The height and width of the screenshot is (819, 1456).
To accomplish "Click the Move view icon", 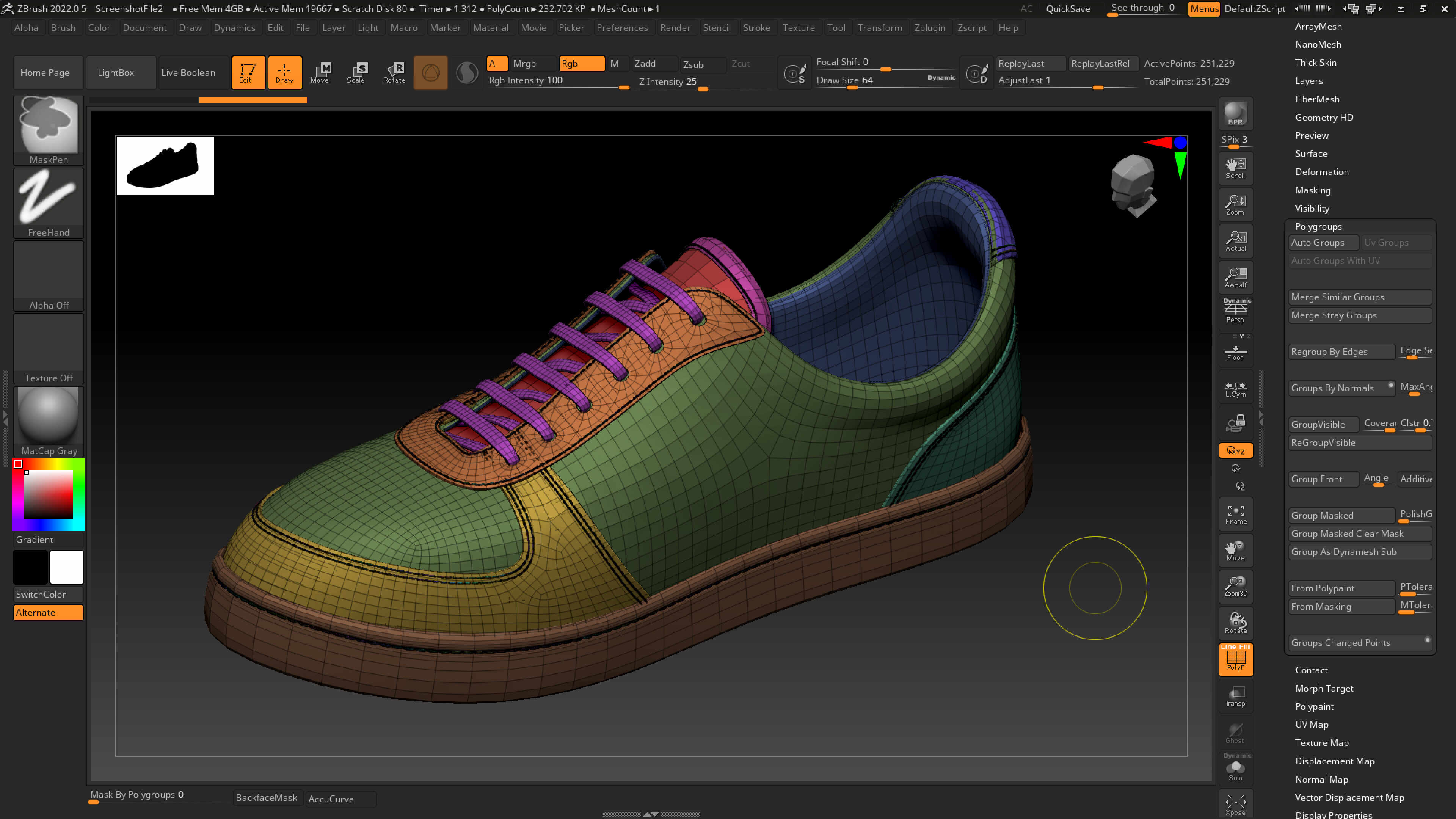I will 1236,551.
